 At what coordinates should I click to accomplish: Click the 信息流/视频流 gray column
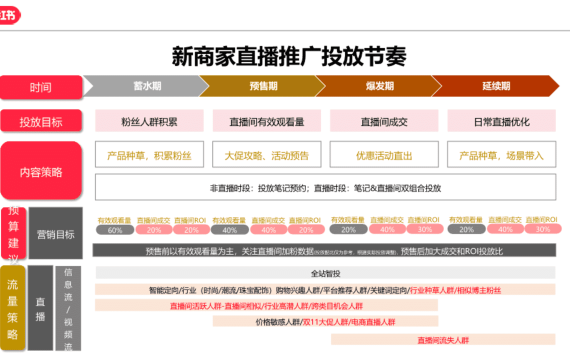(68, 308)
